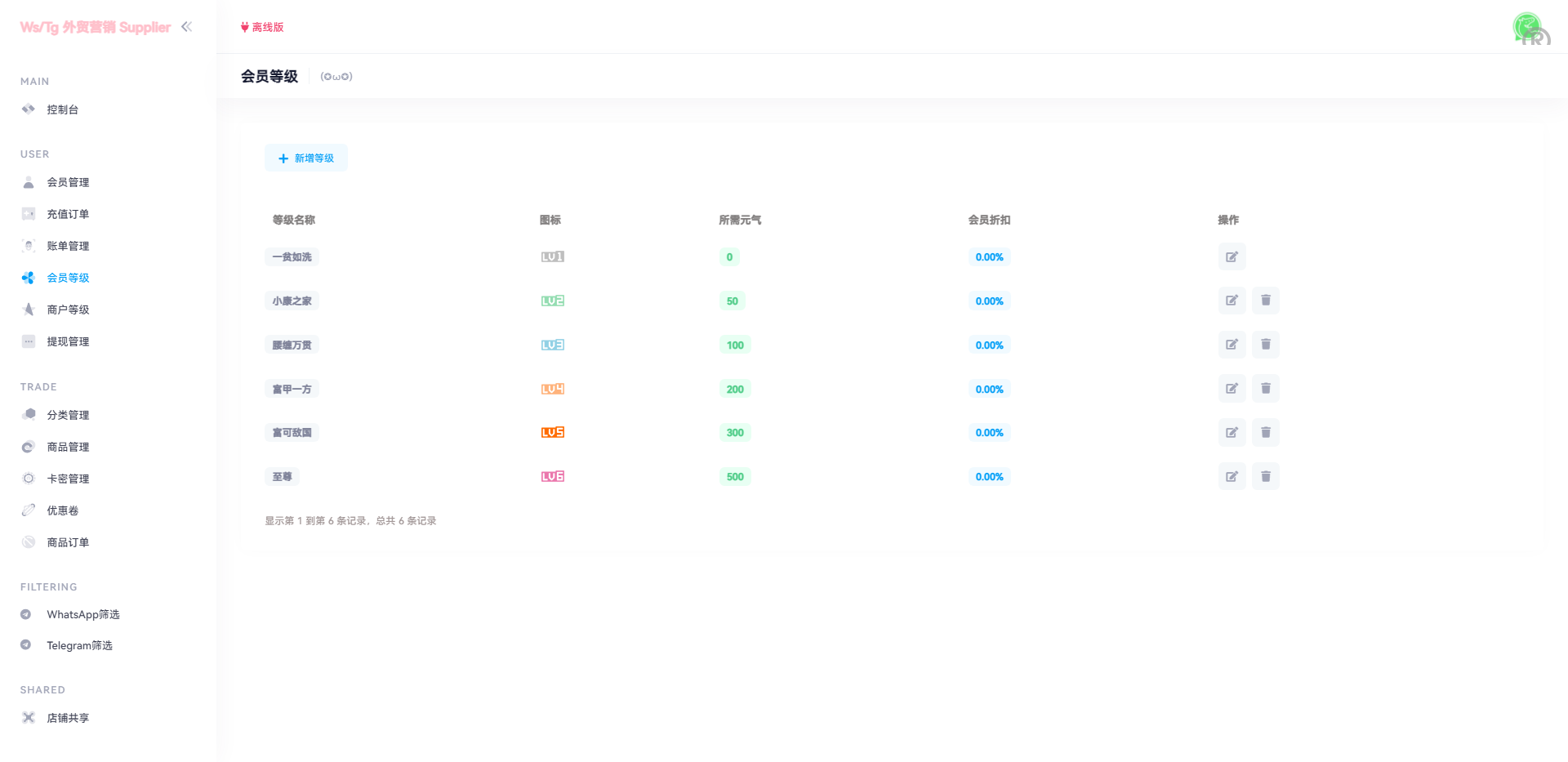Open user avatar in top right
The height and width of the screenshot is (762, 1568).
1529,28
